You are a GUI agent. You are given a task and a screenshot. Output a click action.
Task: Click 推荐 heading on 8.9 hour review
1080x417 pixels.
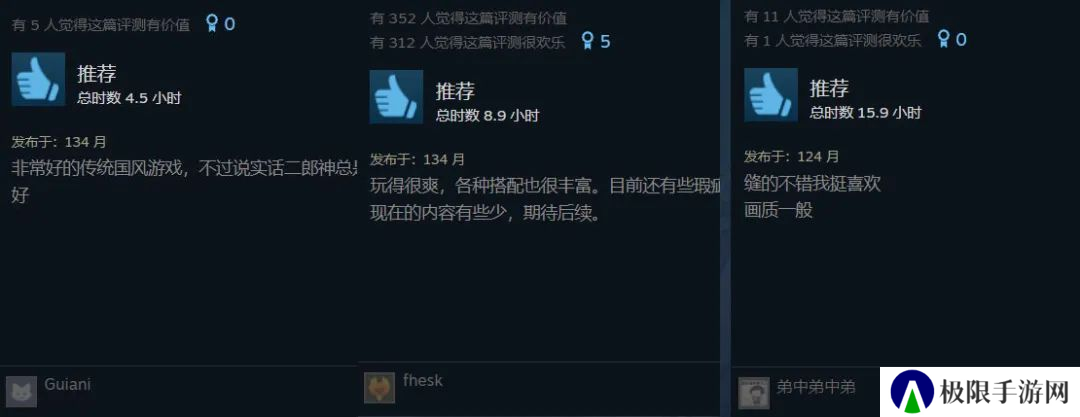[x=455, y=90]
